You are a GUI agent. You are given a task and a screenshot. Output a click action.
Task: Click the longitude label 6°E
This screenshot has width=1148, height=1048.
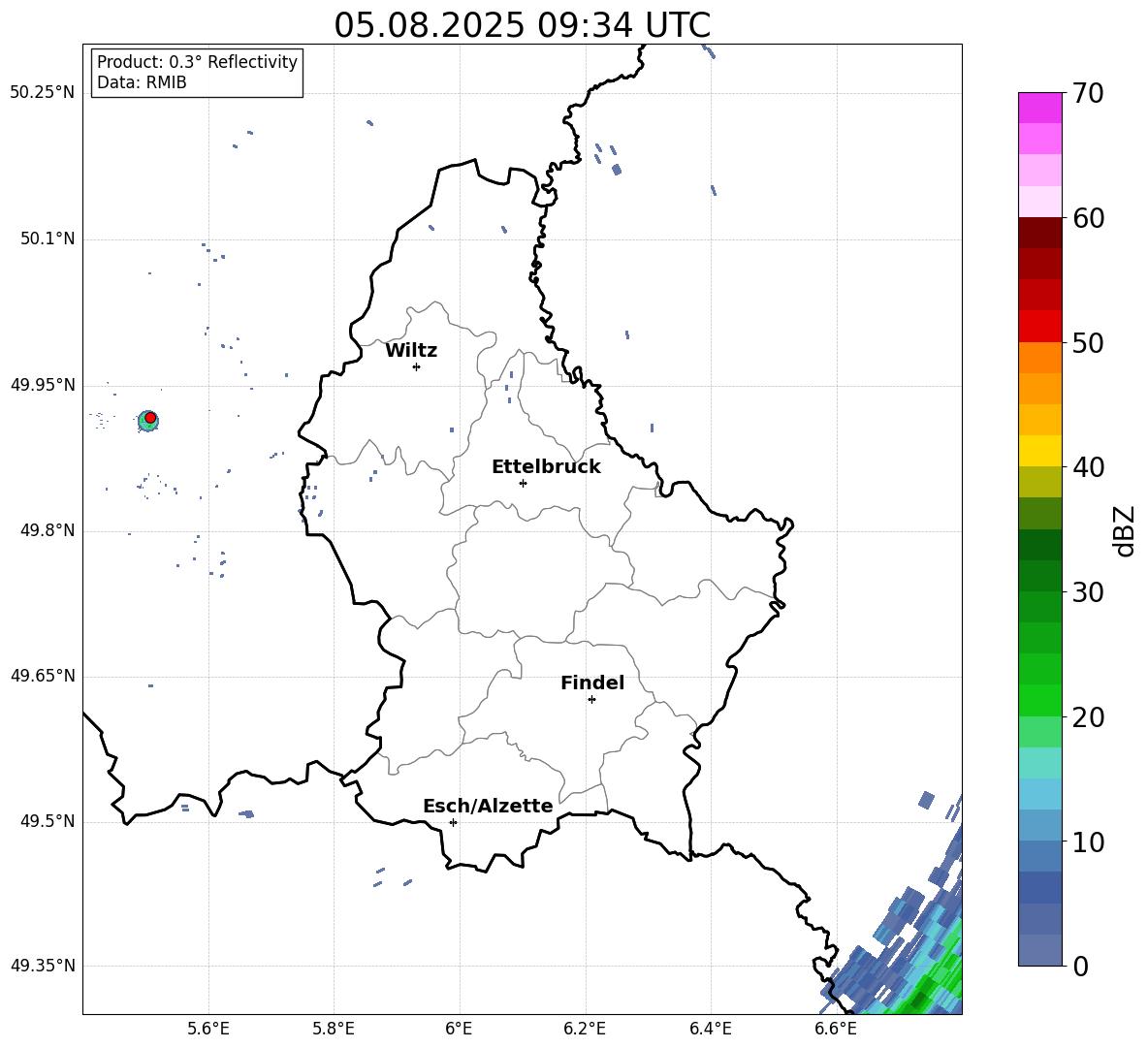coord(460,1029)
